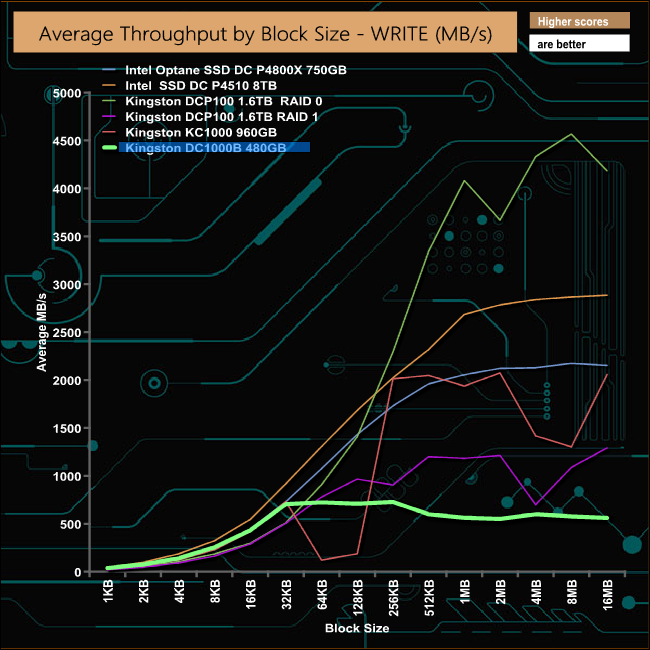Viewport: 650px width, 650px height.
Task: Click the 'are better' white label box
Action: (579, 43)
